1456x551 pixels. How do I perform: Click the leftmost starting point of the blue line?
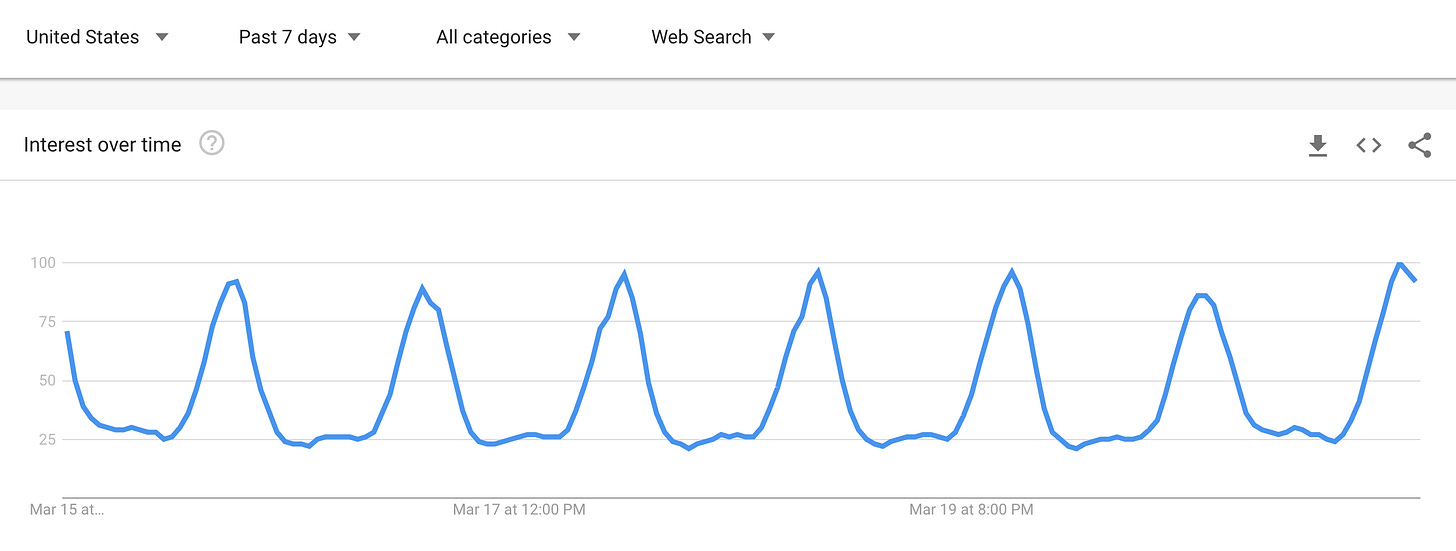coord(67,333)
